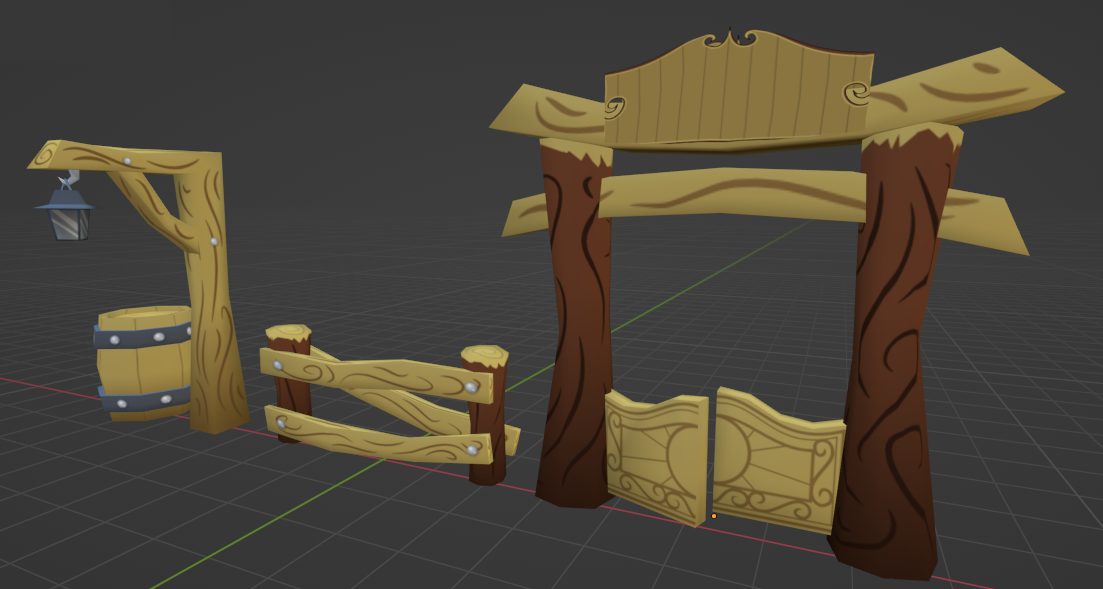This screenshot has width=1103, height=589.
Task: Select the upper horizontal fence plank
Action: [x=376, y=375]
